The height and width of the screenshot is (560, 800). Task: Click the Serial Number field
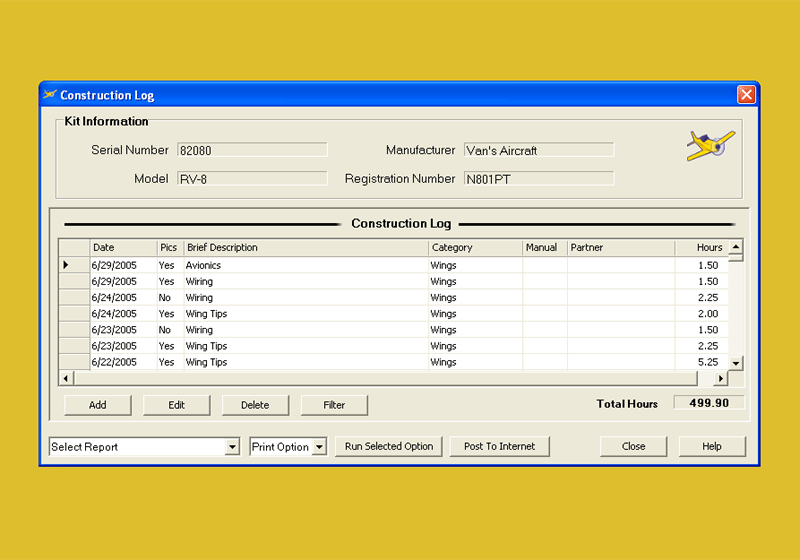point(252,150)
